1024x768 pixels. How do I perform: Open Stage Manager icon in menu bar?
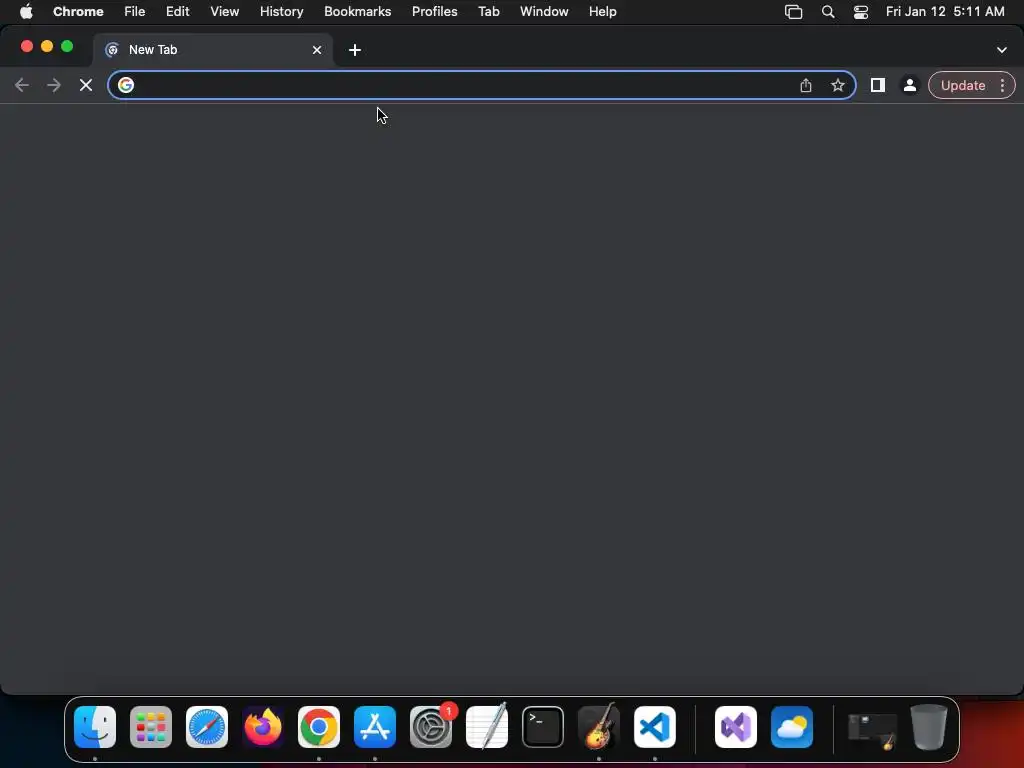tap(793, 12)
